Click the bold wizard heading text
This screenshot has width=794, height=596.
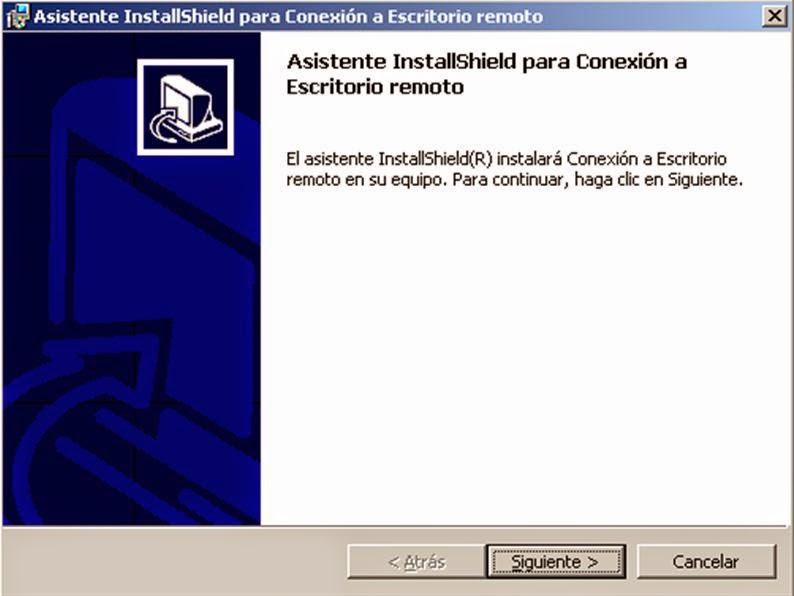tap(486, 74)
